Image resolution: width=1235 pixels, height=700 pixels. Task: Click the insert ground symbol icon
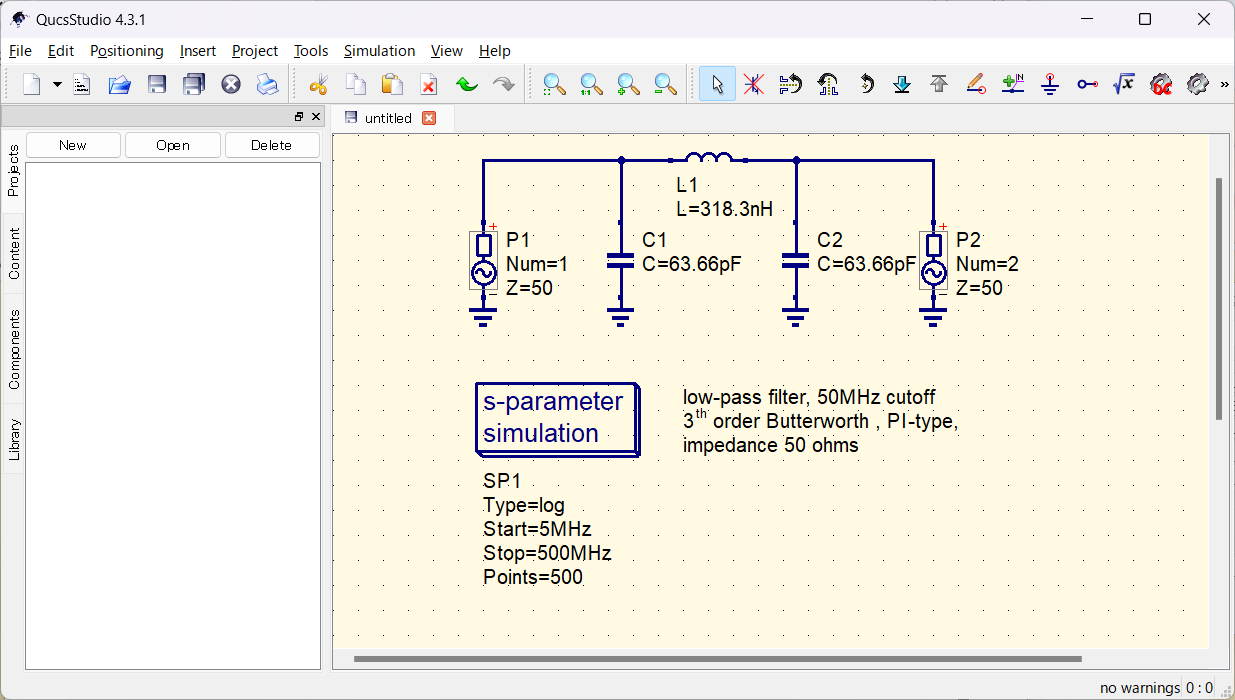[x=1050, y=84]
